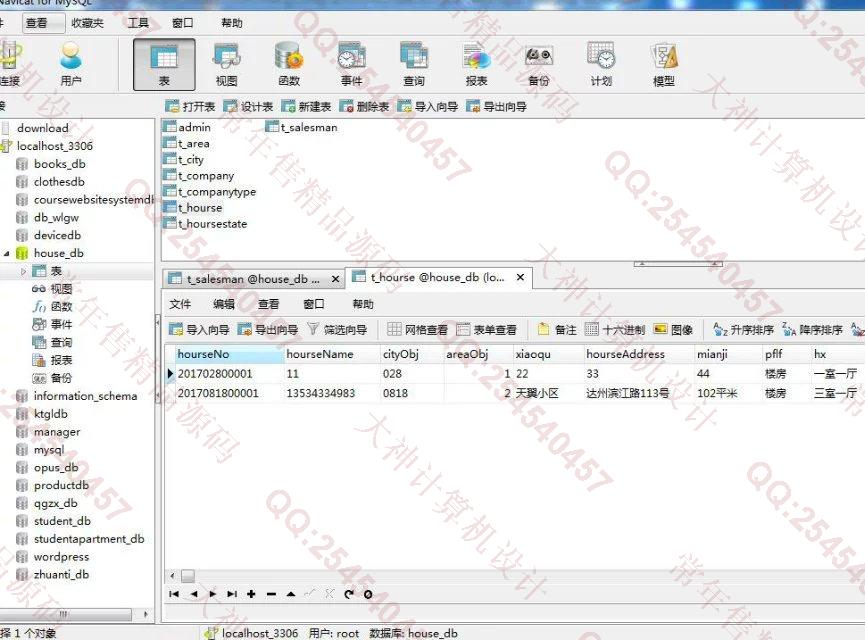This screenshot has width=865, height=640.
Task: Select the information_schema database
Action: click(77, 396)
